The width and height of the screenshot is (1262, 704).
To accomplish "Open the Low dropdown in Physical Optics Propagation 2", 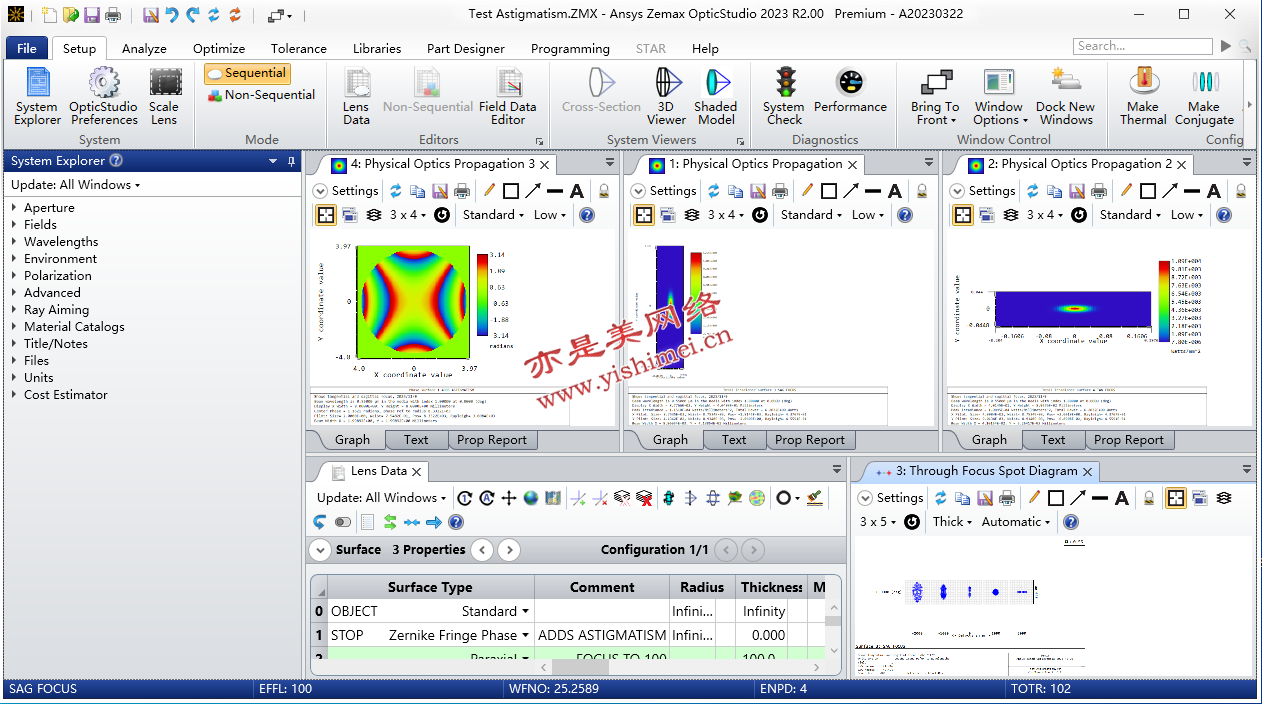I will pyautogui.click(x=1189, y=215).
